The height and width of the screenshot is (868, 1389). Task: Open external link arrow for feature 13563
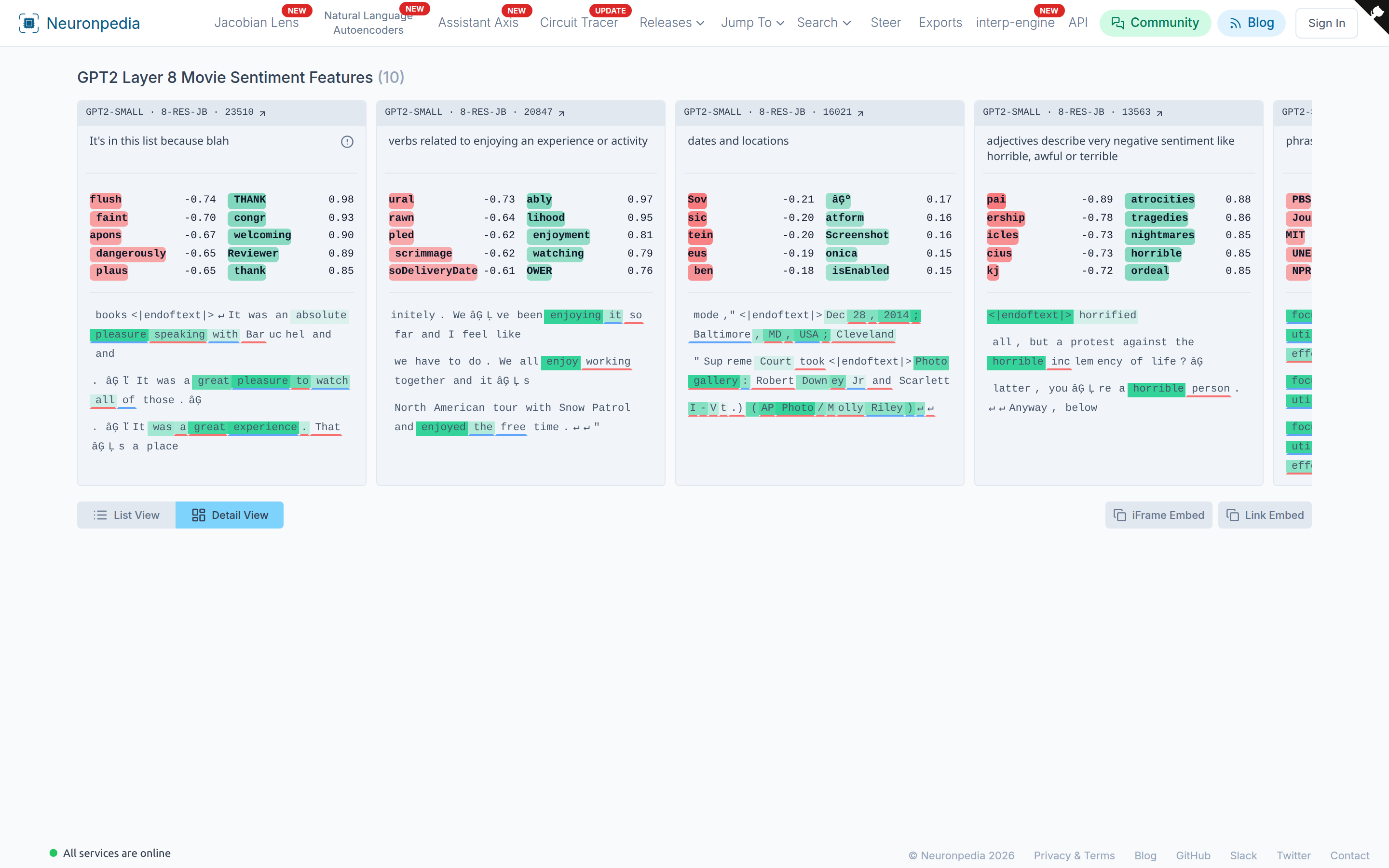click(1159, 113)
